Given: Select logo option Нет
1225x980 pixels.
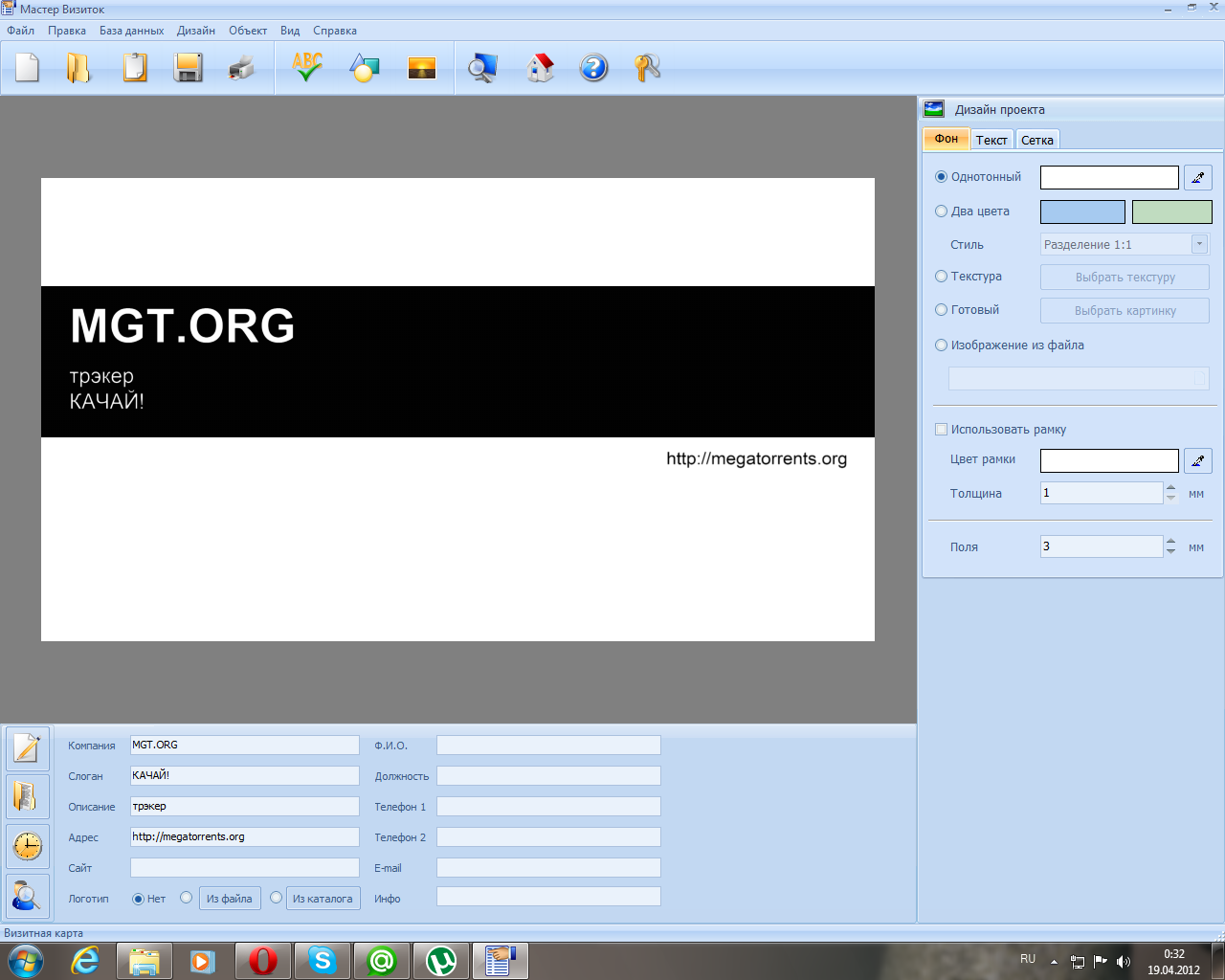Looking at the screenshot, I should (138, 899).
